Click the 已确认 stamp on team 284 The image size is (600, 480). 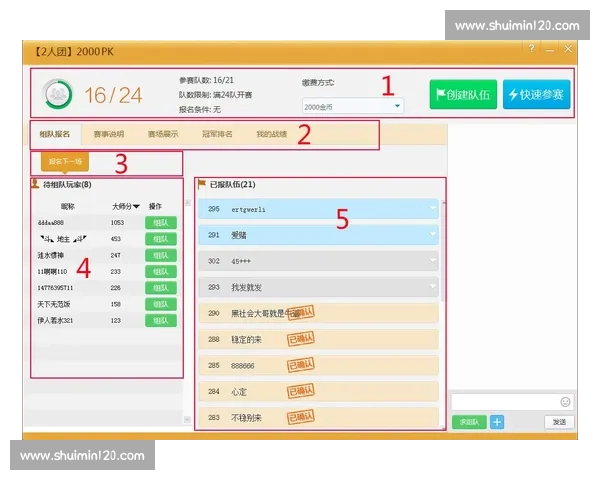pos(301,391)
